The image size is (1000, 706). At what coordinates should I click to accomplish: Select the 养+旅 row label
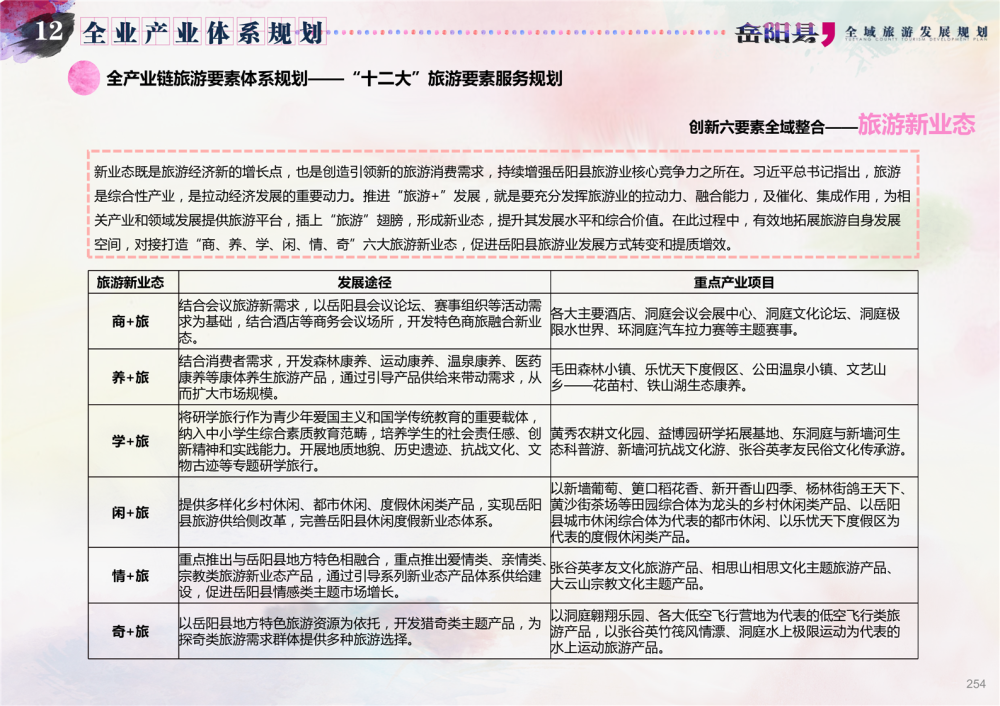click(x=131, y=377)
